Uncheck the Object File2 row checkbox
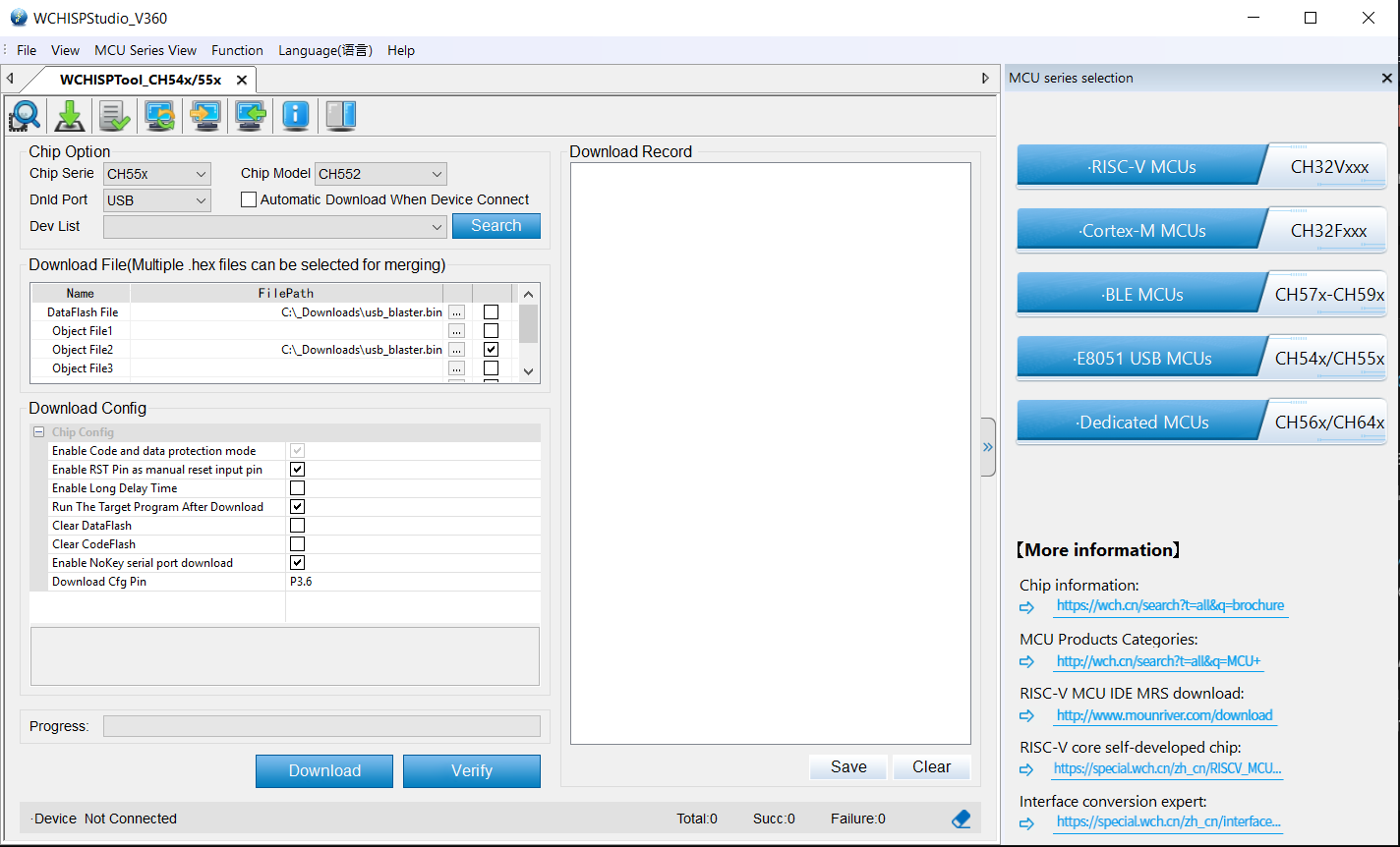This screenshot has width=1400, height=847. (492, 349)
